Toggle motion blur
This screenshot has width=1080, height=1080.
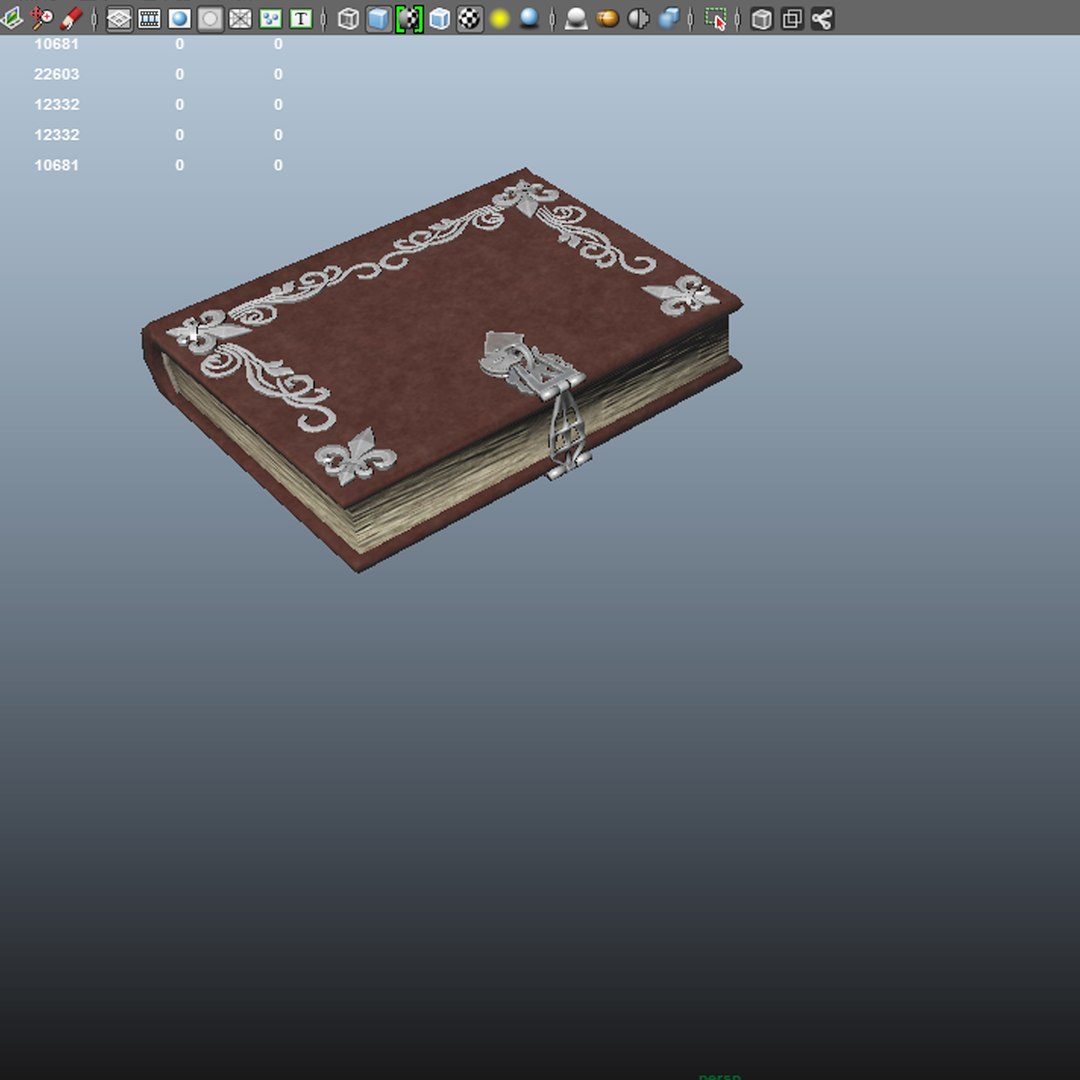click(608, 19)
